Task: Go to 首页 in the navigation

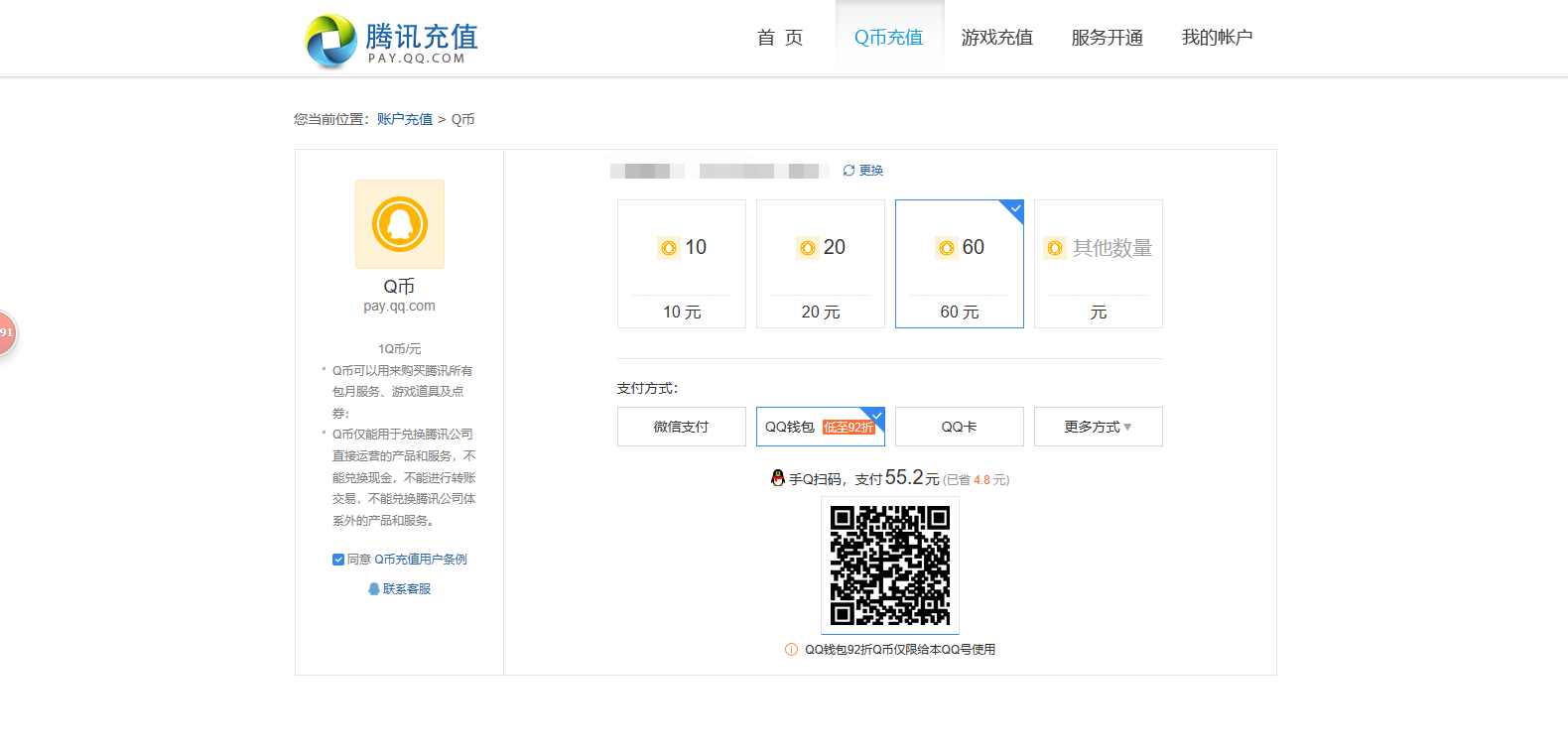Action: 780,38
